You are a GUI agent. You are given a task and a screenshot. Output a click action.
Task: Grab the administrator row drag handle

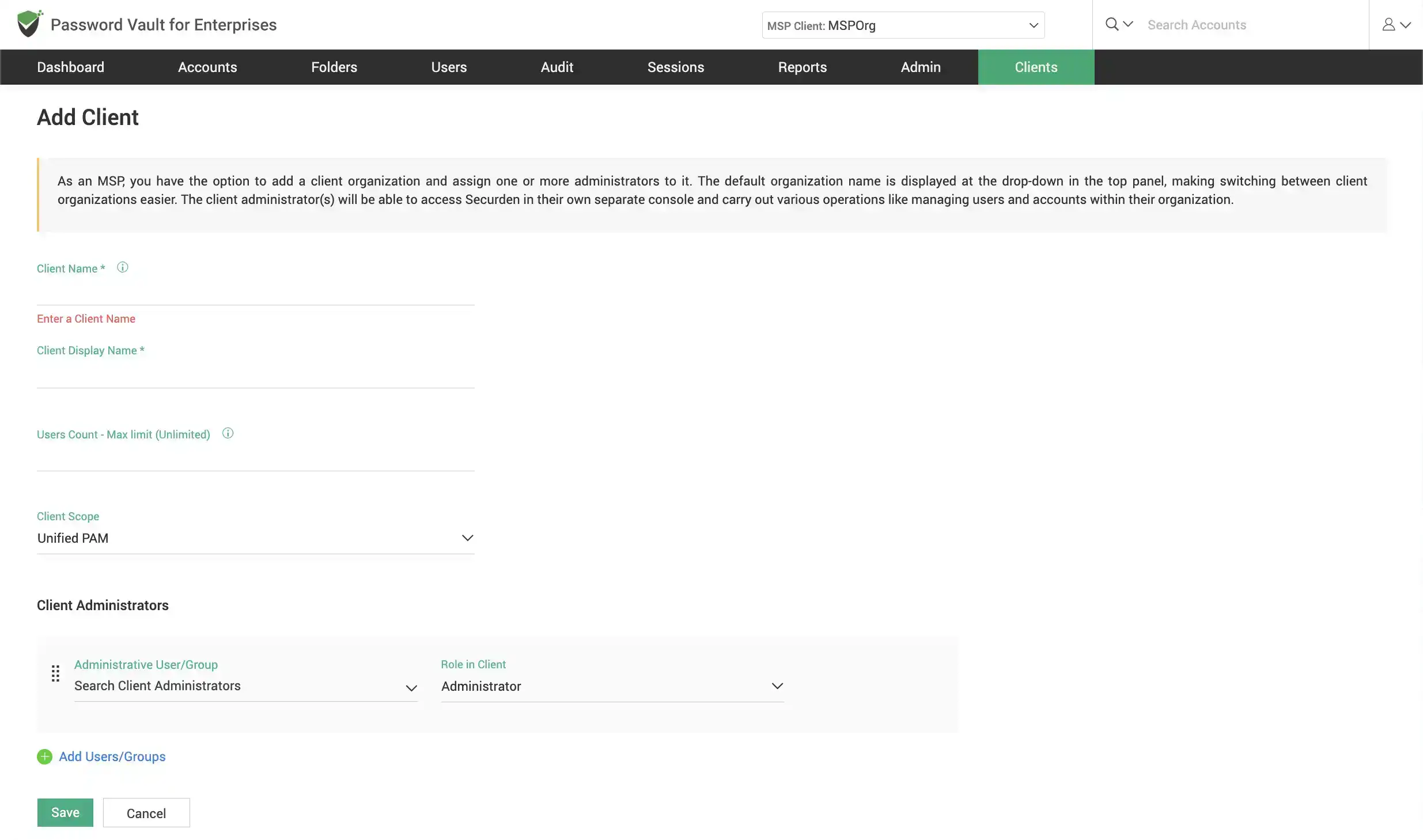pyautogui.click(x=55, y=673)
